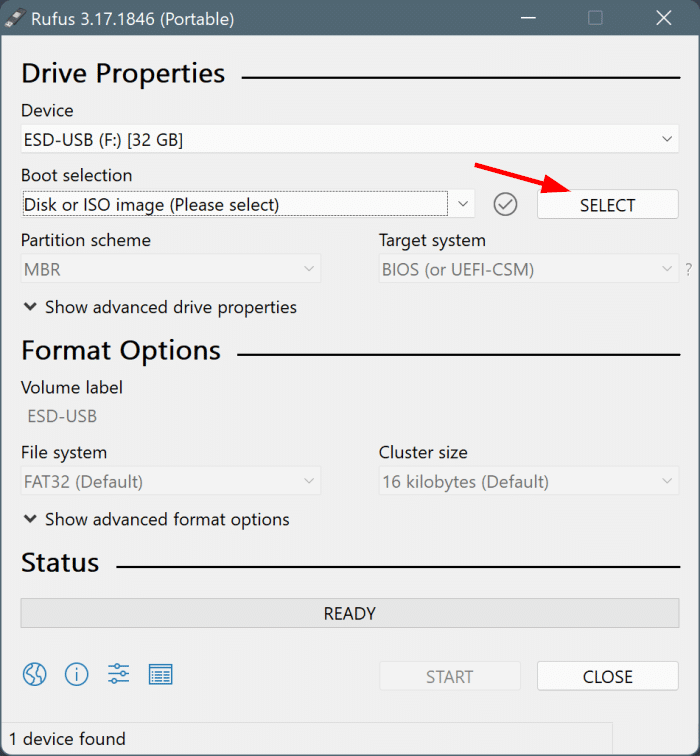Expand Show advanced drive properties
Viewport: 700px width, 756px height.
pyautogui.click(x=160, y=308)
